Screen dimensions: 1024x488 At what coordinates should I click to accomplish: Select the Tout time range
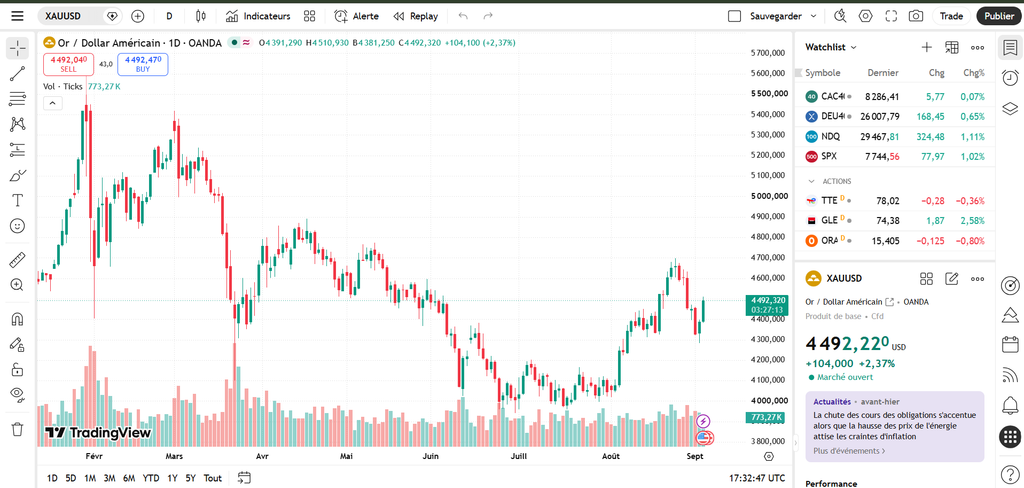(212, 478)
